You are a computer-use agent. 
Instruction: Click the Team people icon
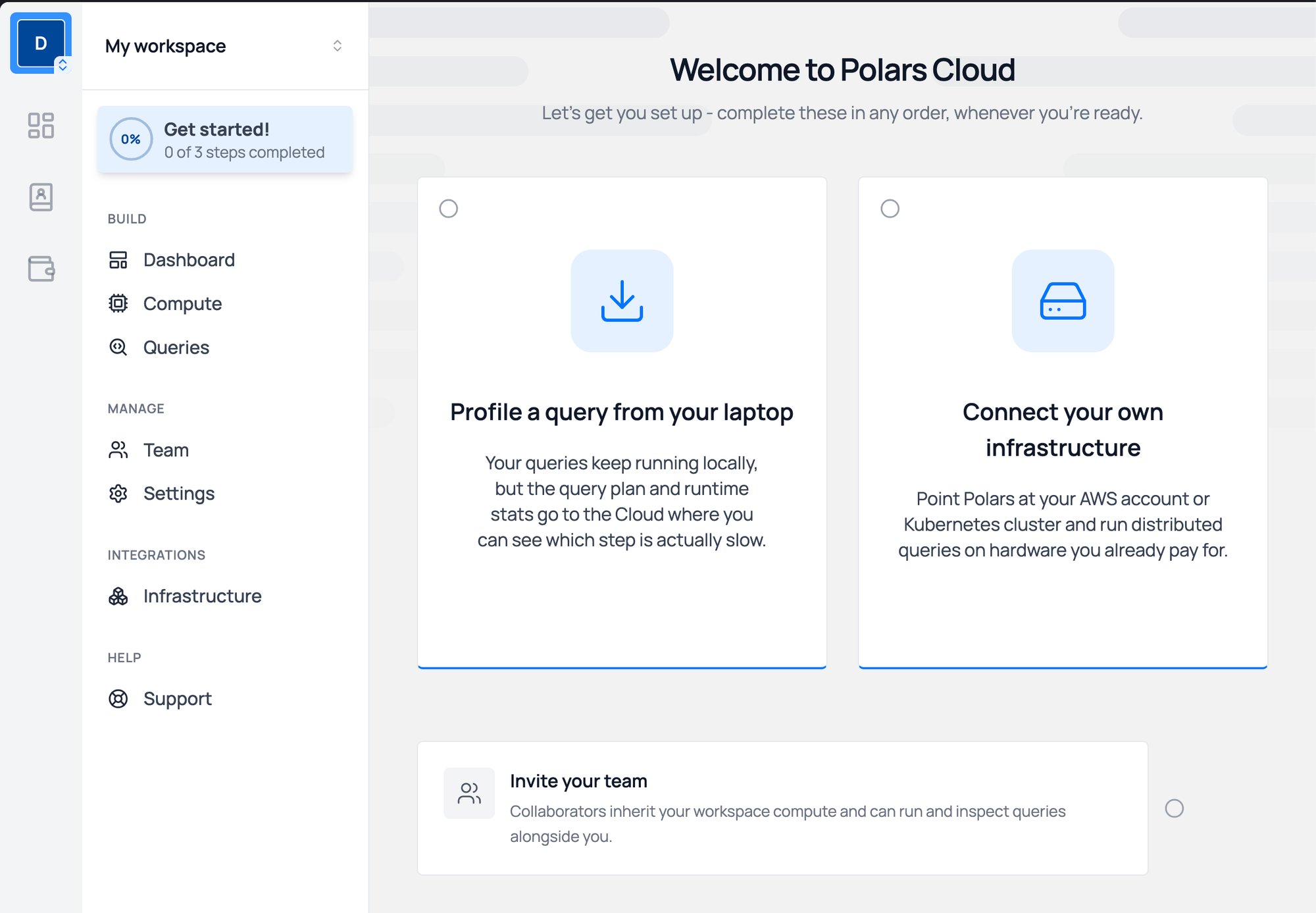(118, 450)
